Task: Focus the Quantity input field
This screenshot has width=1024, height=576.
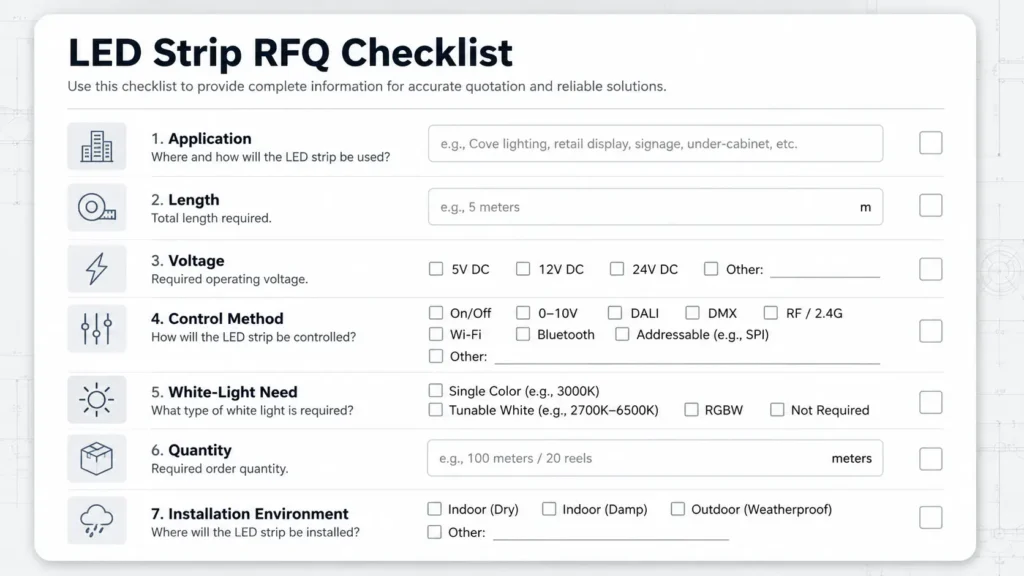Action: [655, 458]
